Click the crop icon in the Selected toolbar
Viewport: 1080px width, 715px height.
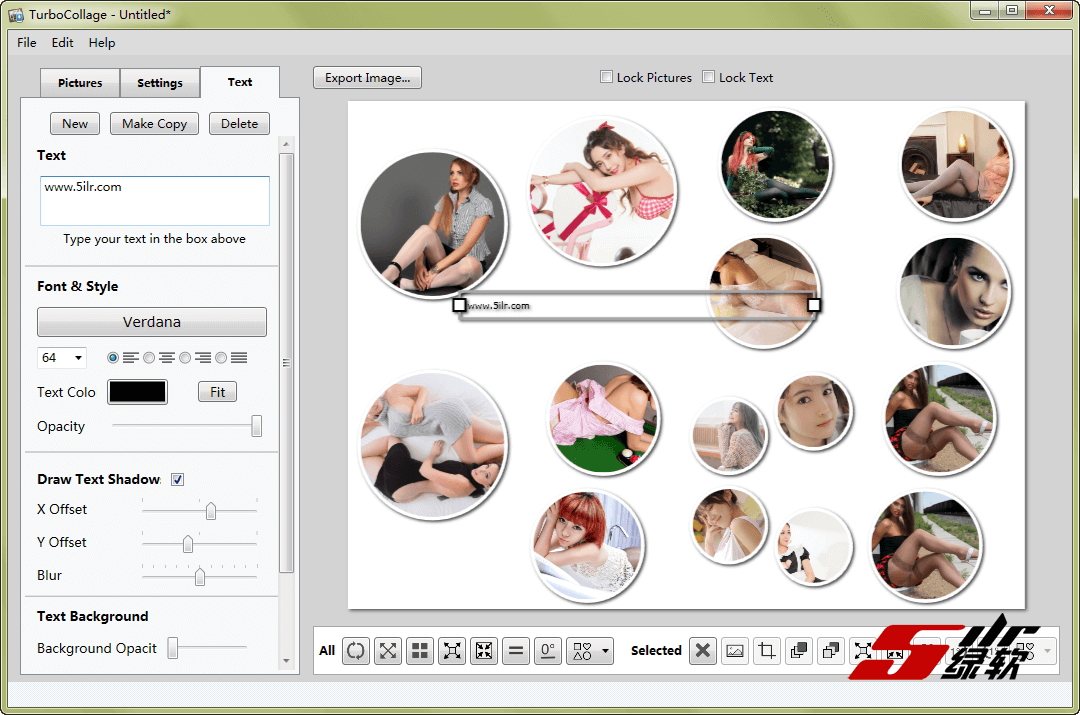tap(767, 651)
